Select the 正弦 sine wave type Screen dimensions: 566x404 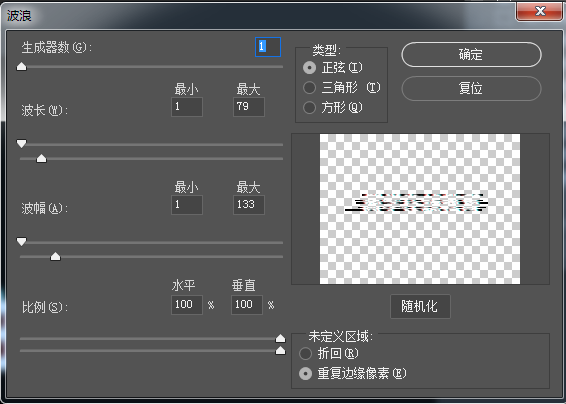pos(309,68)
